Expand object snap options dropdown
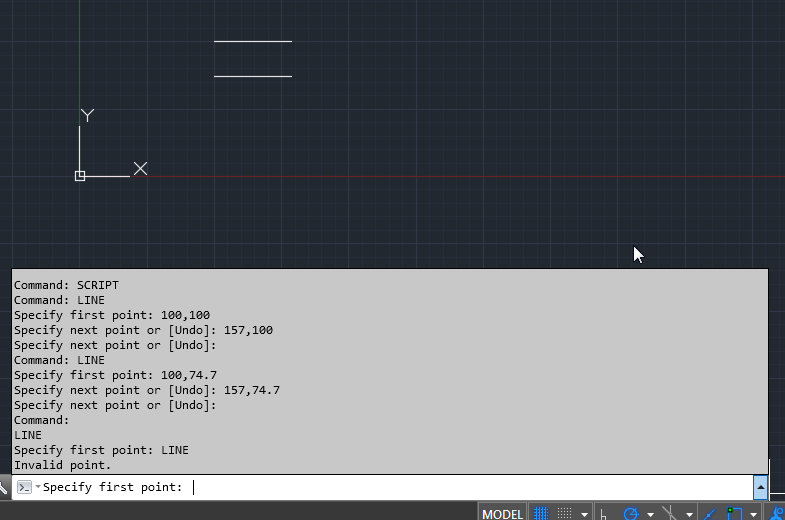Image resolution: width=785 pixels, height=520 pixels. pos(753,514)
